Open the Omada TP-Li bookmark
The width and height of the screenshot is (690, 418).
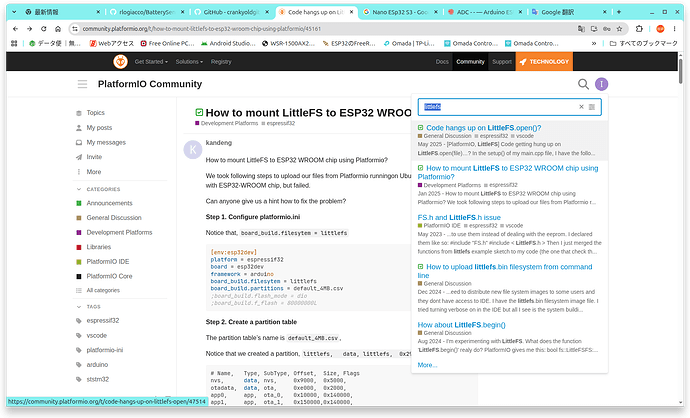coord(409,43)
